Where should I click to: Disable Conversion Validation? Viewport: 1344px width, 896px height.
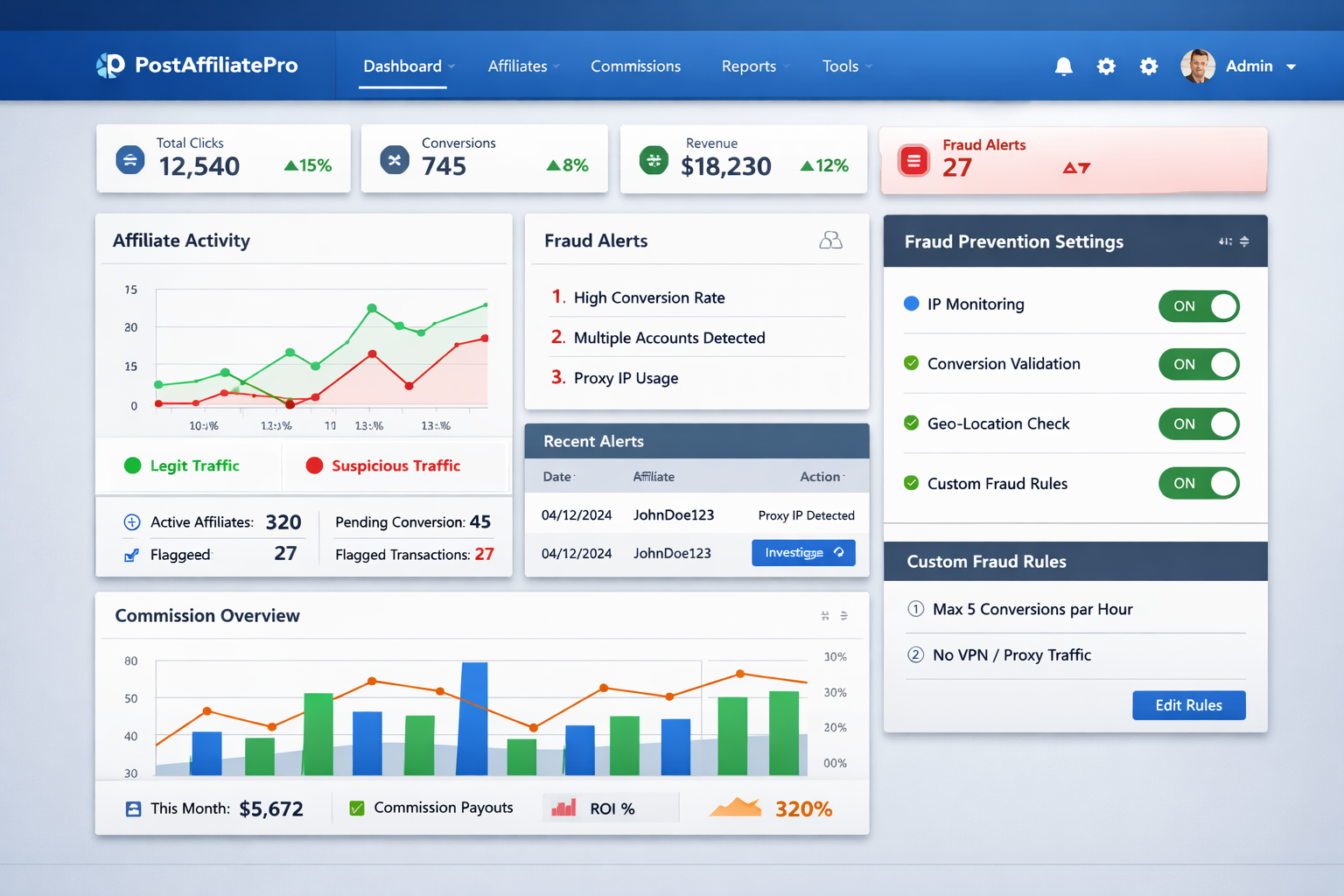coord(1199,364)
